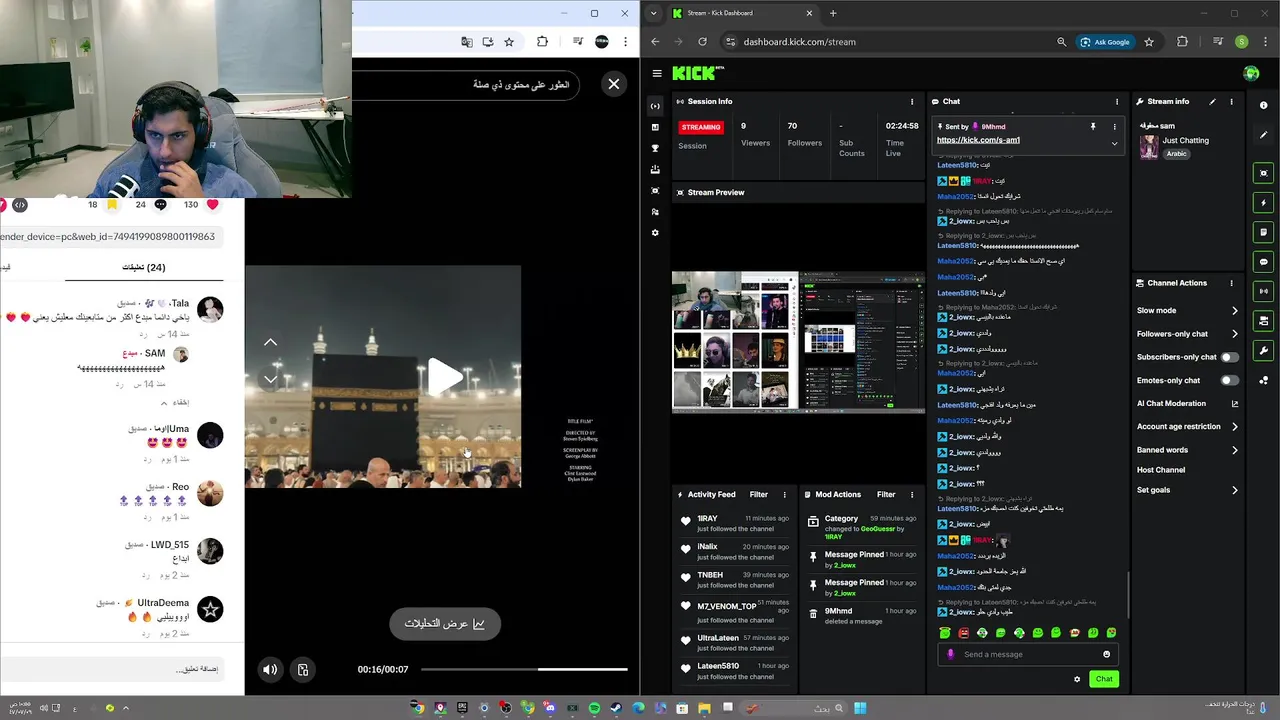Click عرض التحليلات analytics button
This screenshot has width=1280, height=720.
tap(444, 624)
